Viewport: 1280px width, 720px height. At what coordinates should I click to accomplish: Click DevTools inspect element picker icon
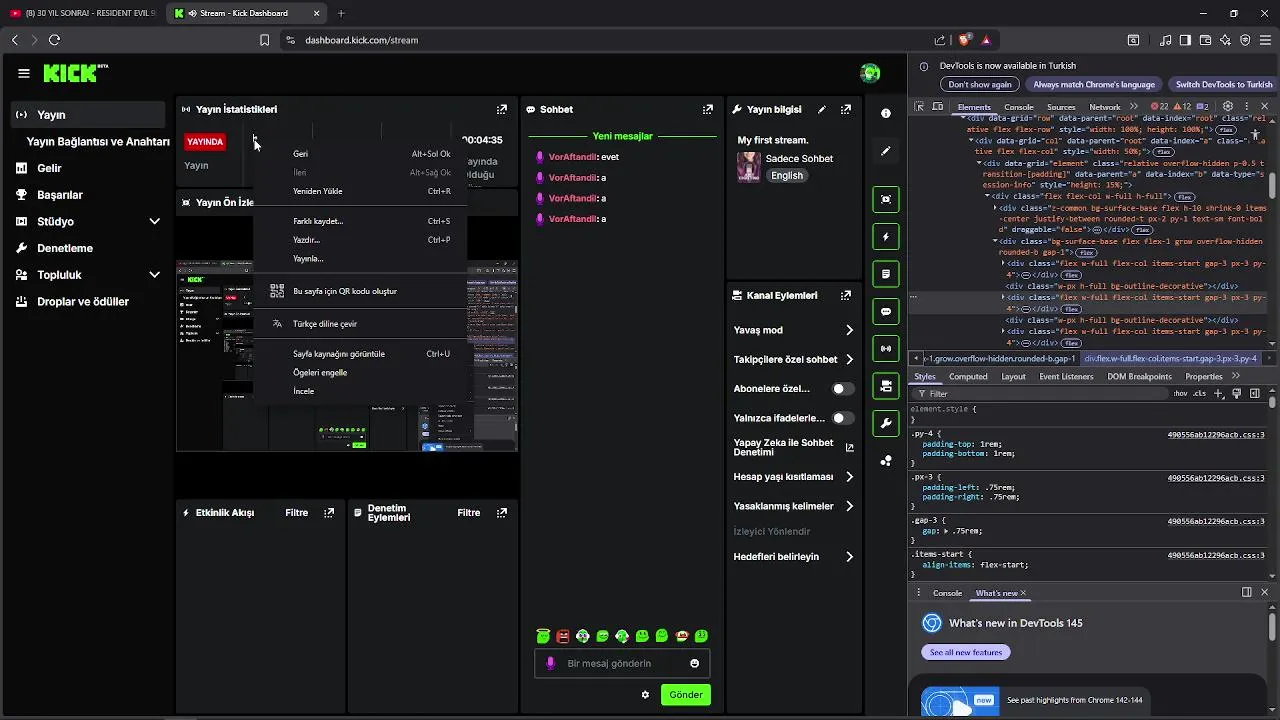[x=919, y=107]
